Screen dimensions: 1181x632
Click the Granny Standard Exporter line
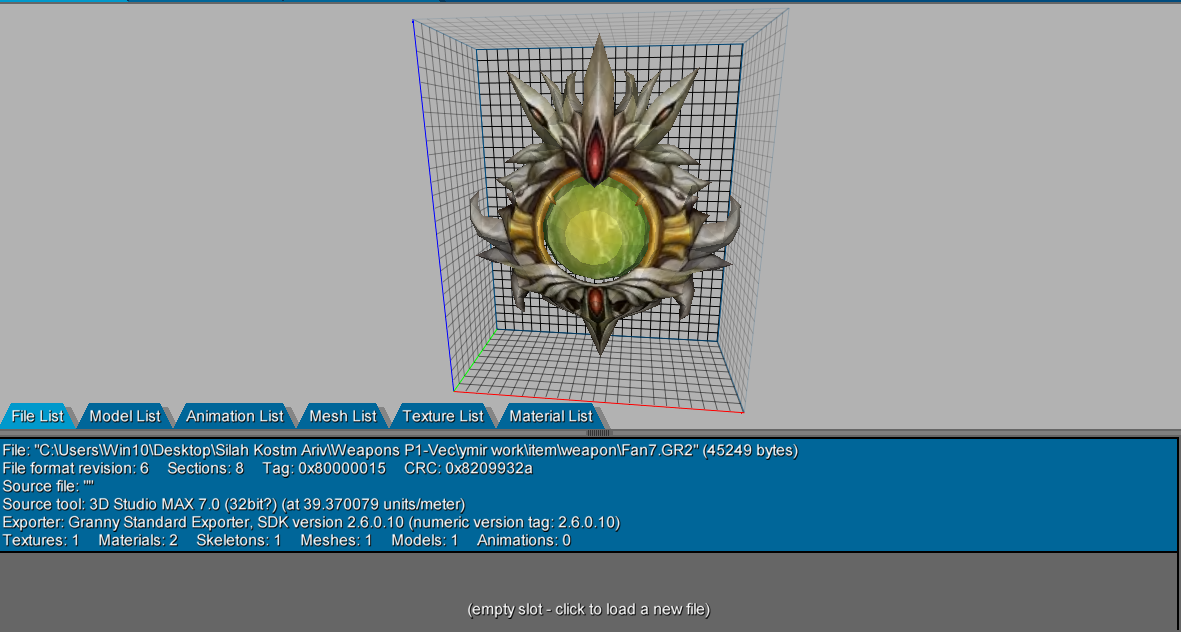(x=311, y=522)
